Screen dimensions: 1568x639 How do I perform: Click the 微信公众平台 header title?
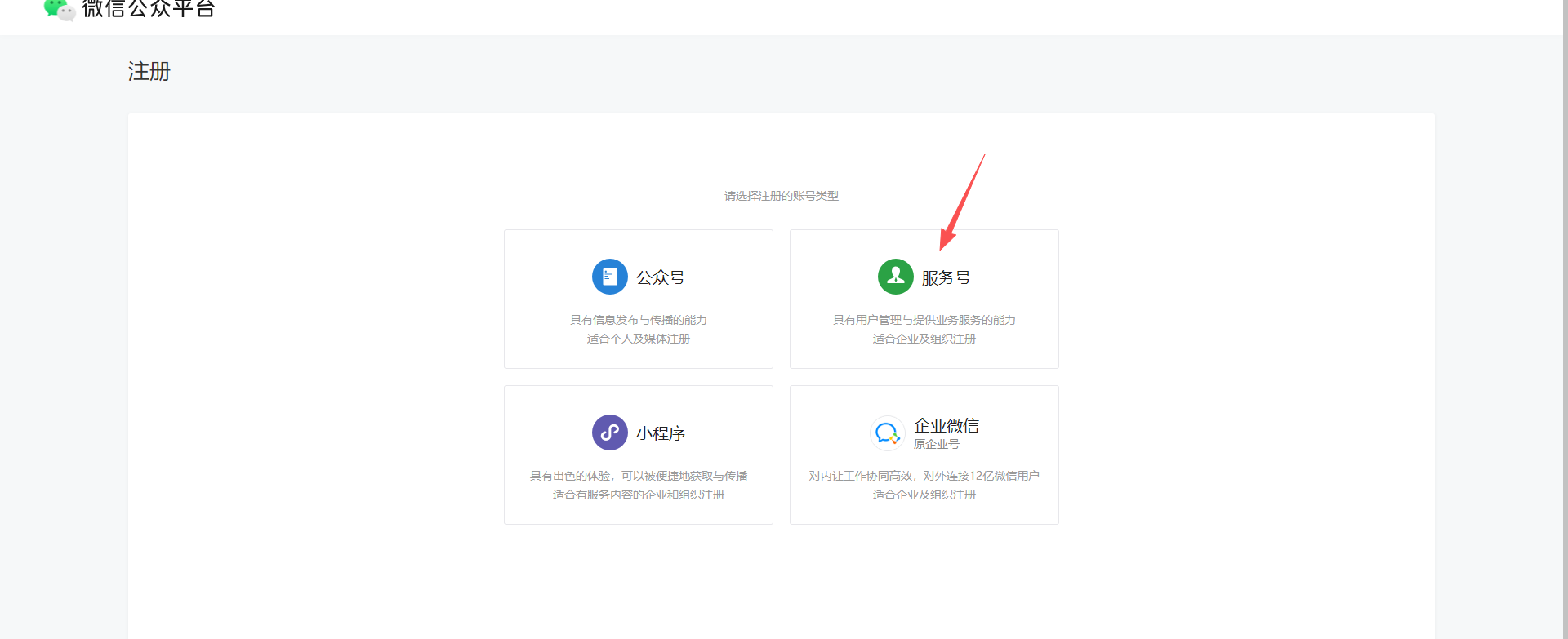[x=149, y=9]
